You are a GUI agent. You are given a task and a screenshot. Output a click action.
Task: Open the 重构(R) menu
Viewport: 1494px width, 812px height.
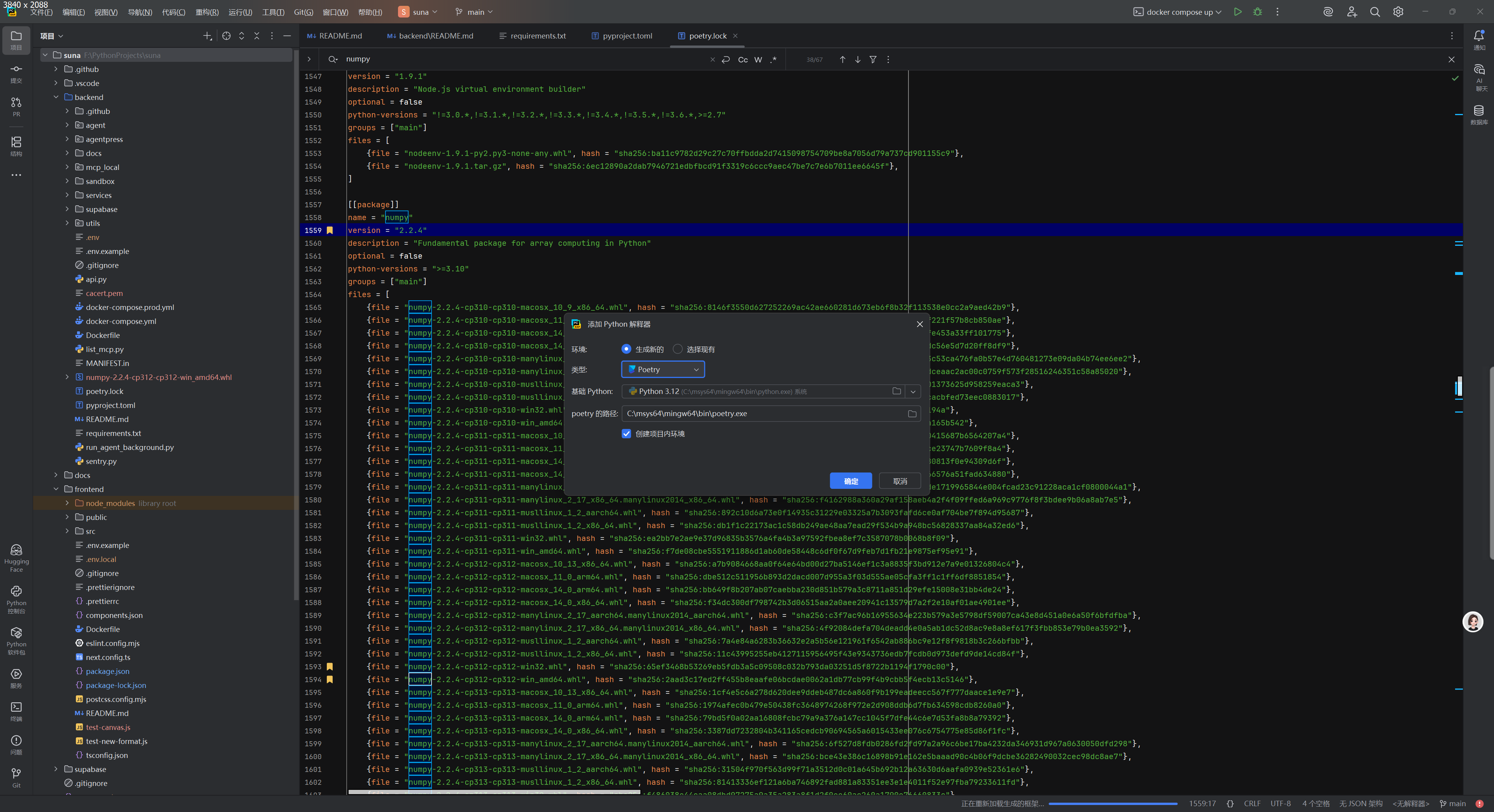click(x=207, y=12)
